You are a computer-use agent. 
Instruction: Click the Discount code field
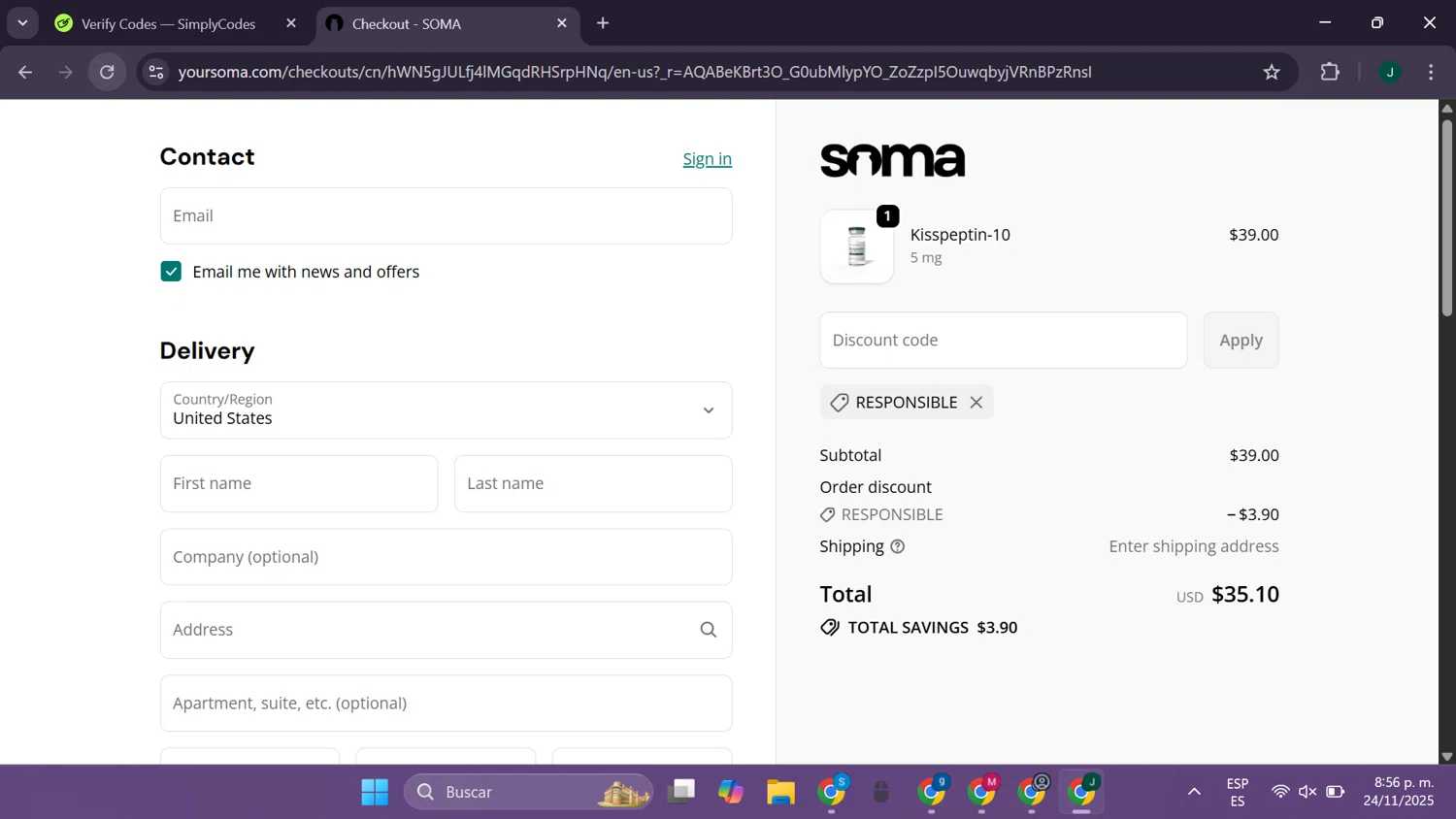(x=1003, y=341)
